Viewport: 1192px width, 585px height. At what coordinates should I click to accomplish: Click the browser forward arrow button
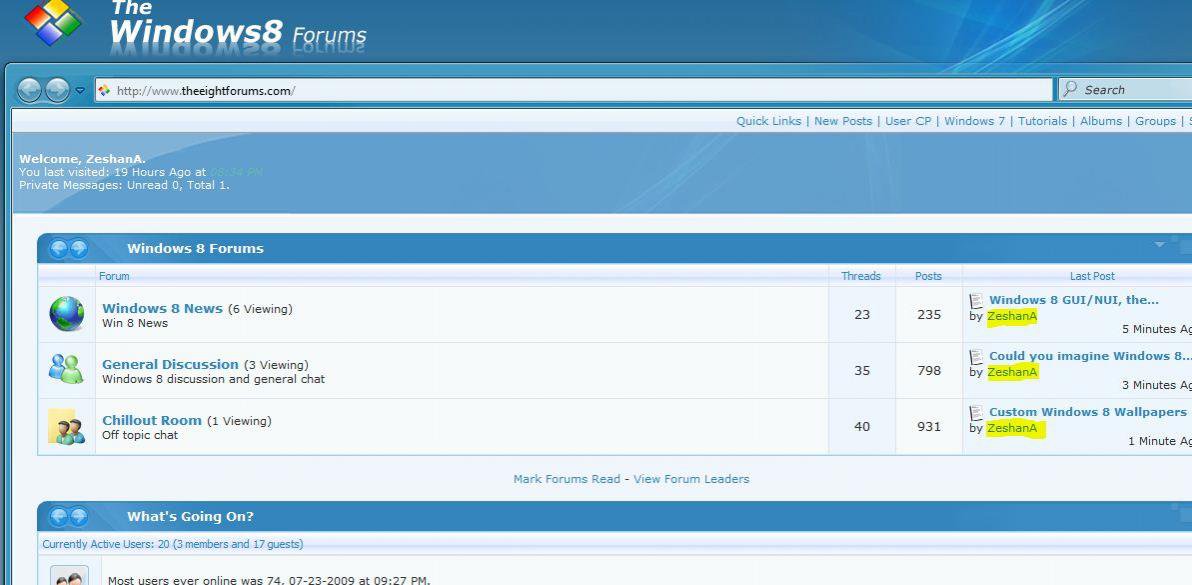click(57, 90)
